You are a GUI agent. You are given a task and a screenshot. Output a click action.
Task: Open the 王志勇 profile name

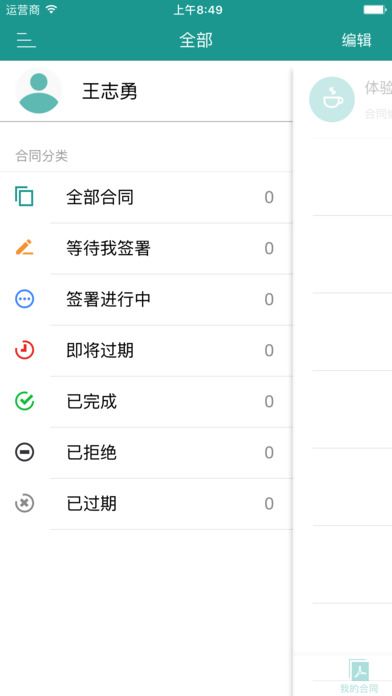click(110, 91)
